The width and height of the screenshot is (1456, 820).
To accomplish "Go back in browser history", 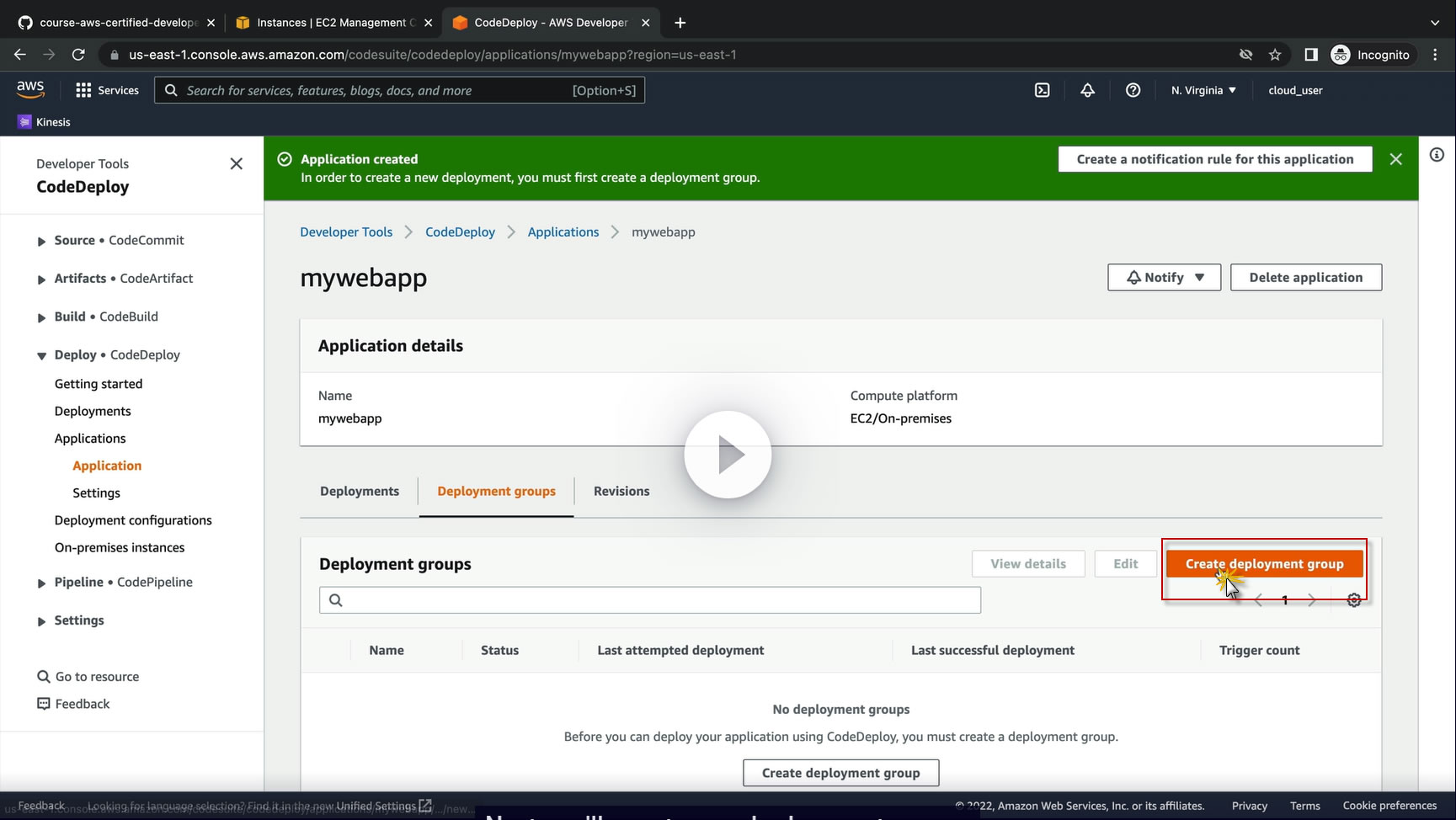I will point(20,55).
